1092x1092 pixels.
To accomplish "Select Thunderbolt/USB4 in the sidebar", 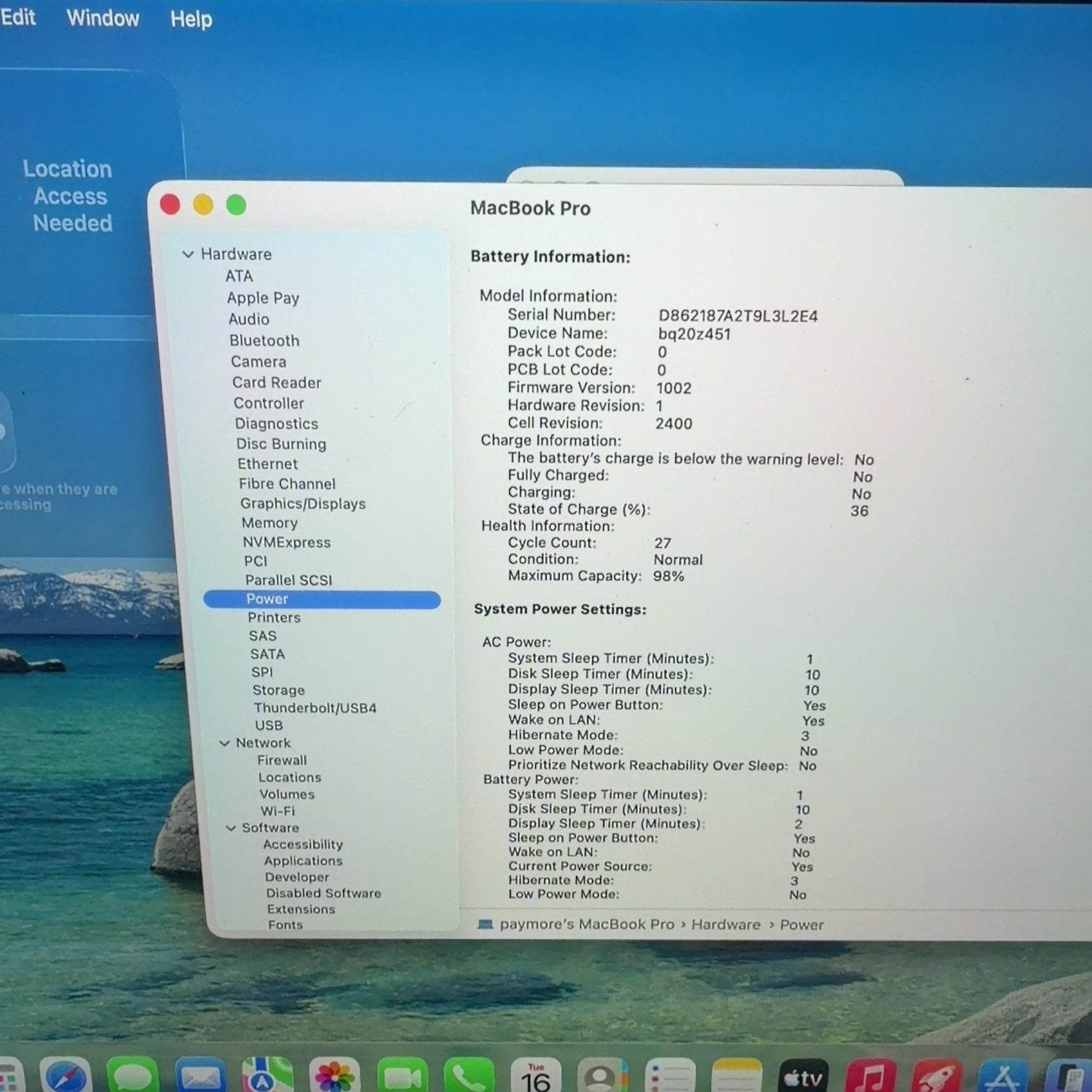I will (x=314, y=708).
